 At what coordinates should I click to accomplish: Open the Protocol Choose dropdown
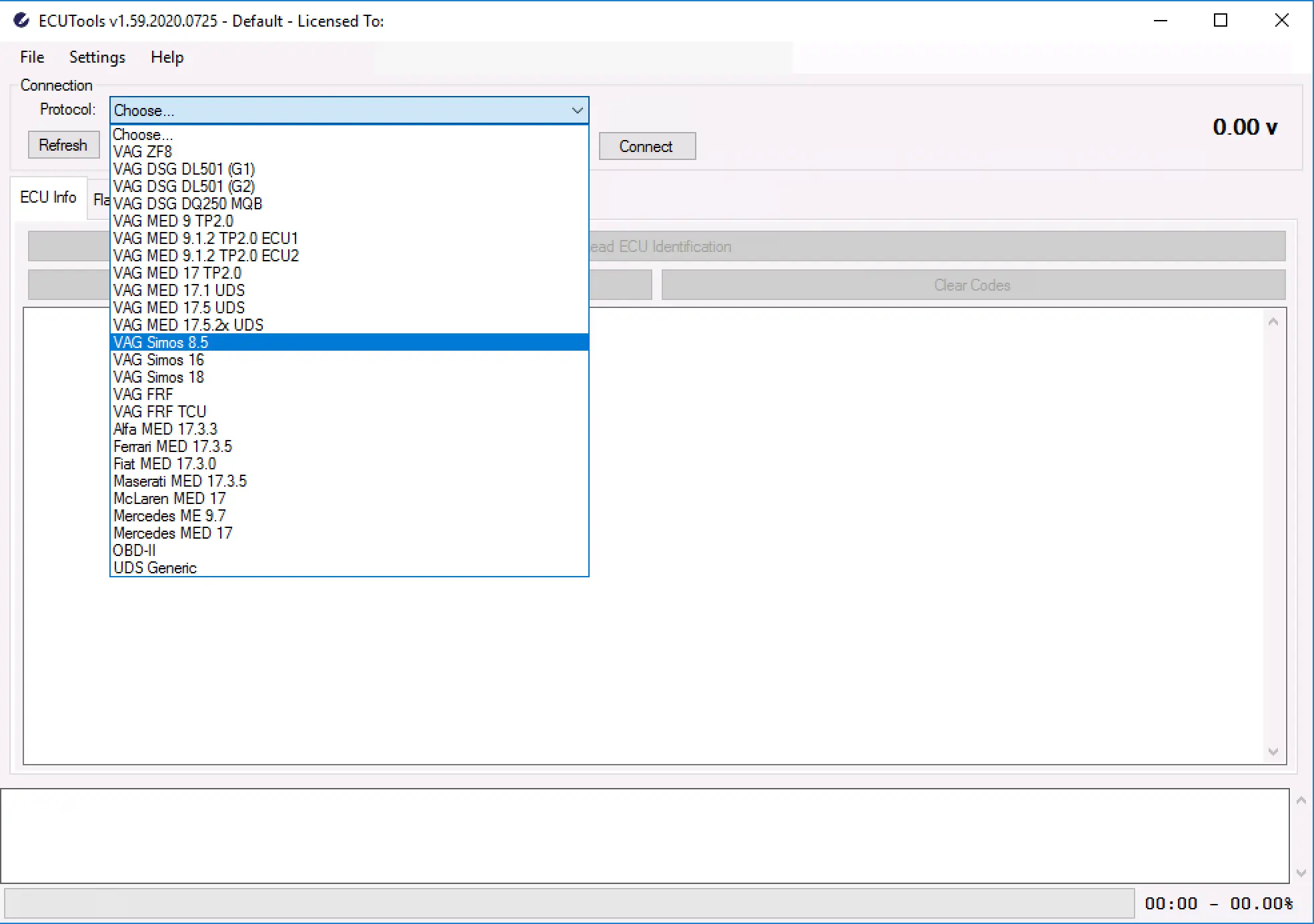tap(576, 110)
